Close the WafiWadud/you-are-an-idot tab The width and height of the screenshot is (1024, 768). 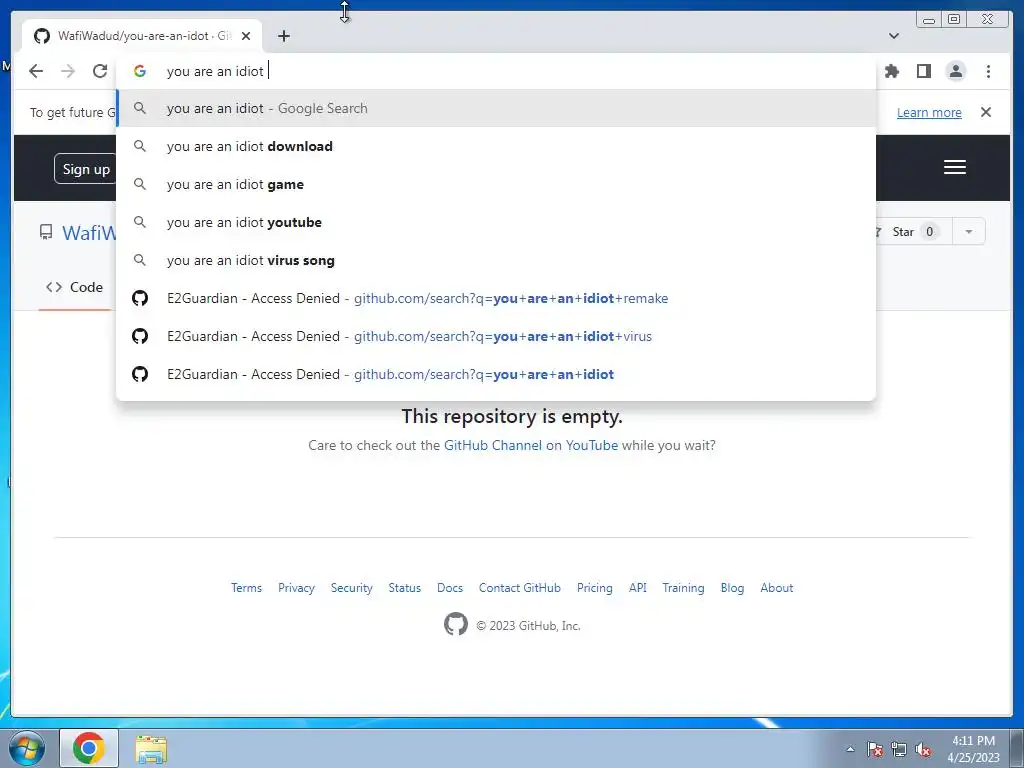pyautogui.click(x=246, y=36)
